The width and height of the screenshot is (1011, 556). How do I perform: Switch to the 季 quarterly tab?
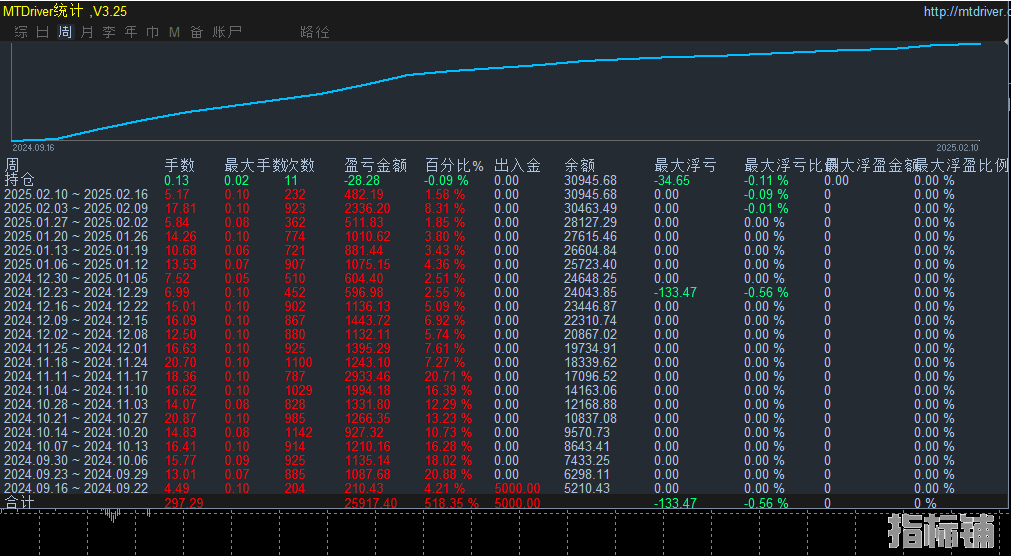(109, 32)
